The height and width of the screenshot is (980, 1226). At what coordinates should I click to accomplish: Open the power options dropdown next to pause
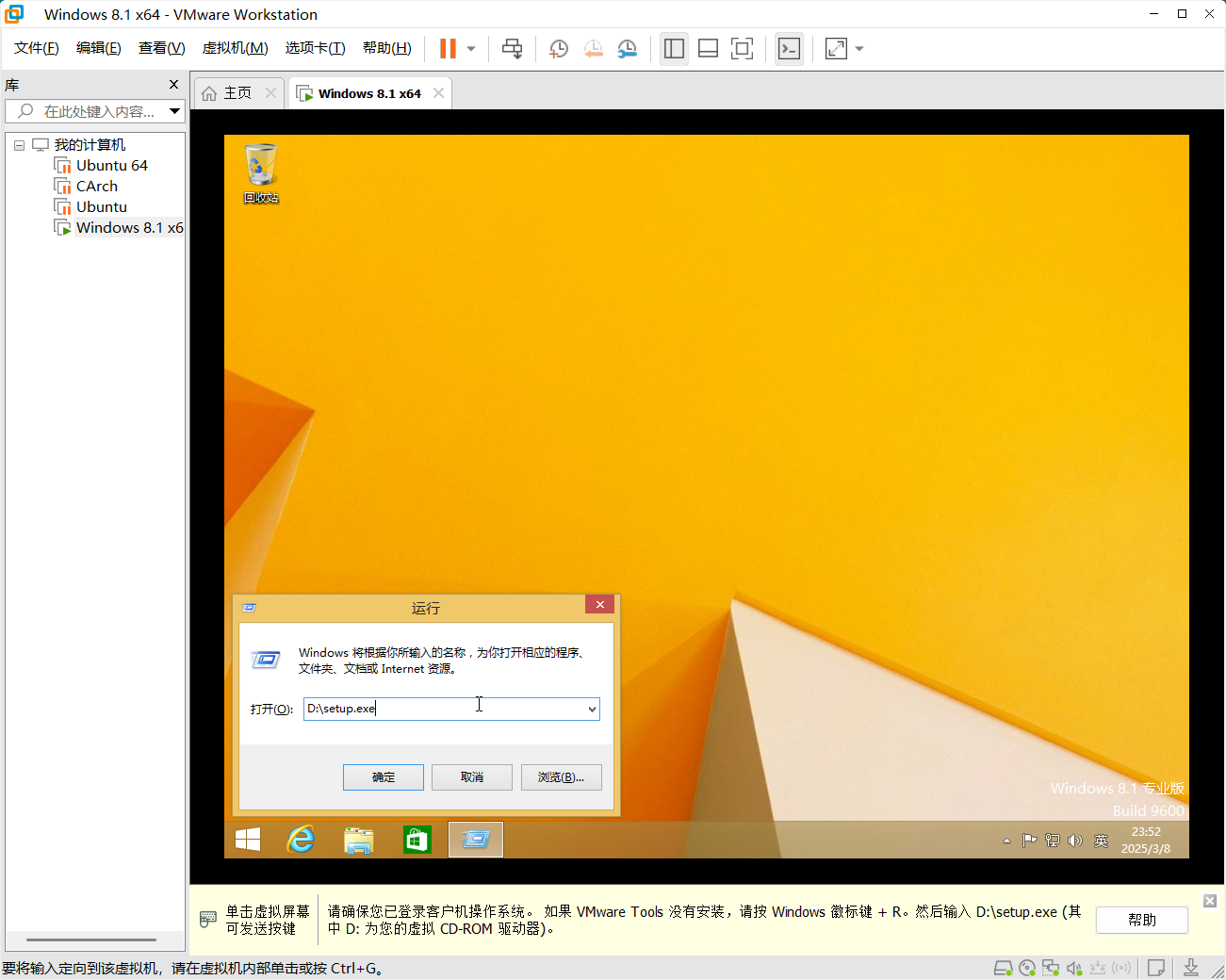(471, 48)
